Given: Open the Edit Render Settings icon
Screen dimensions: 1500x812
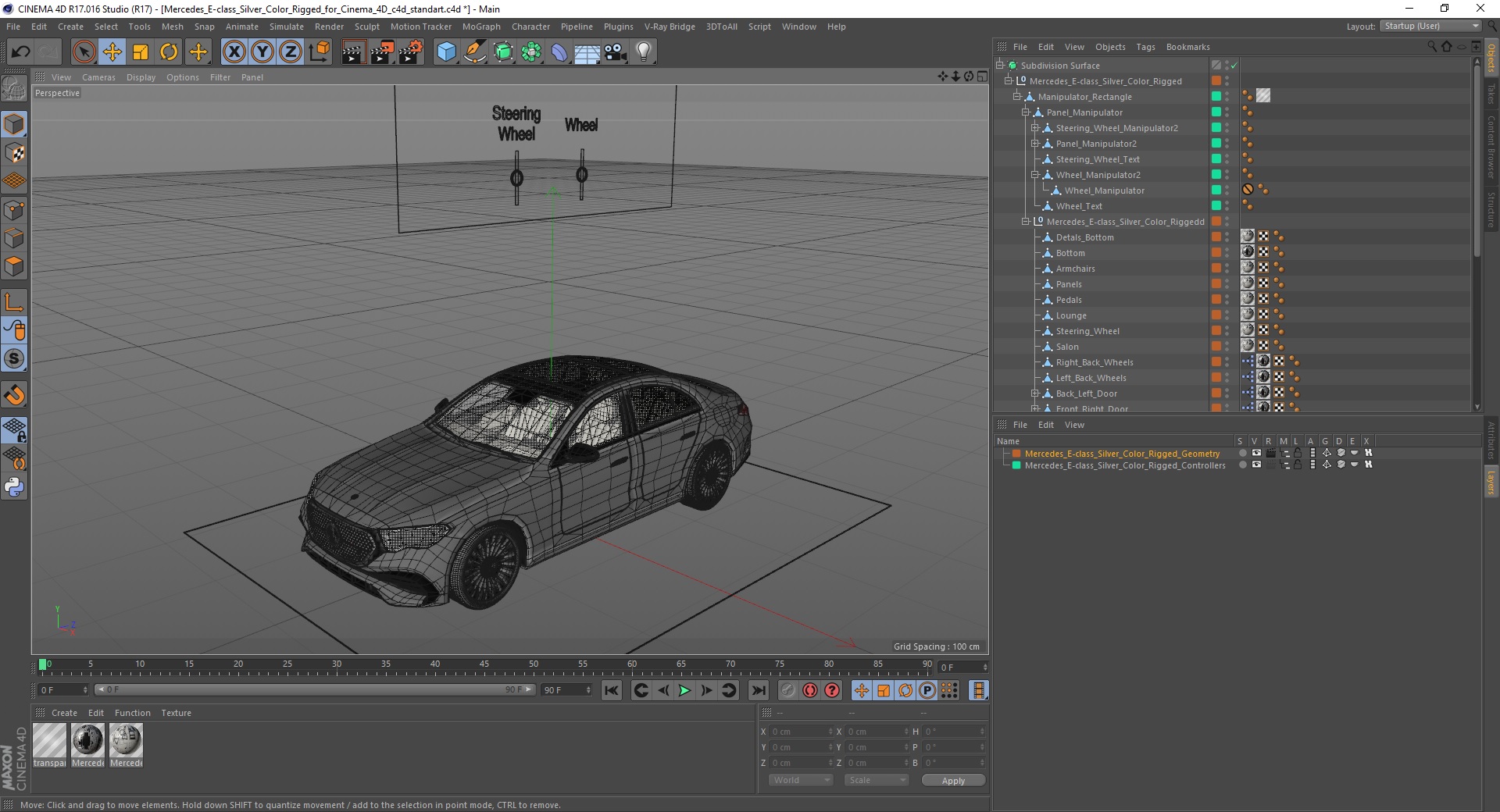Looking at the screenshot, I should coord(411,52).
